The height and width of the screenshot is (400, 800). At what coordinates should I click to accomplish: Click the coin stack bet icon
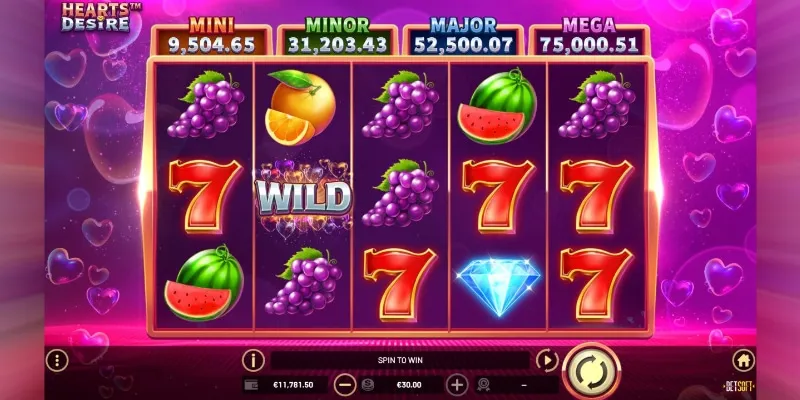coord(367,385)
